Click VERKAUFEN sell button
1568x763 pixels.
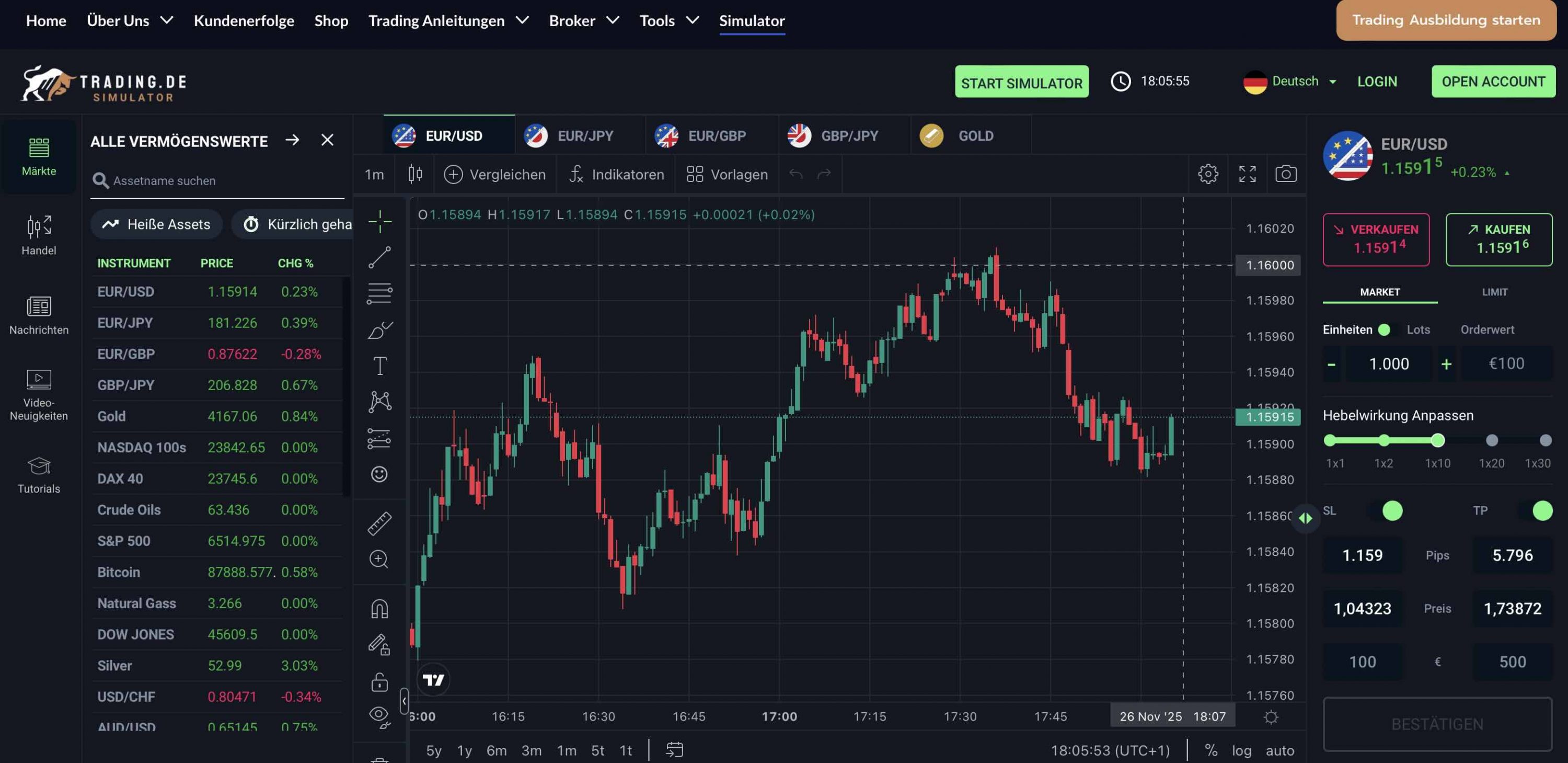pyautogui.click(x=1376, y=240)
